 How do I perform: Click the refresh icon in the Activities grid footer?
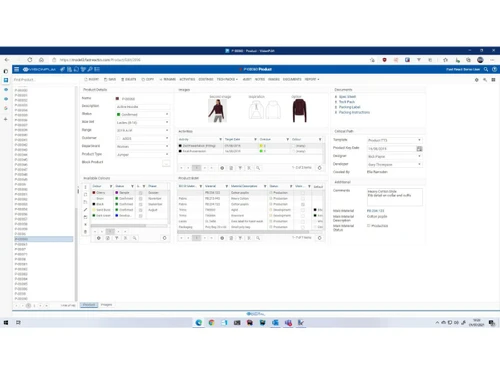point(319,168)
